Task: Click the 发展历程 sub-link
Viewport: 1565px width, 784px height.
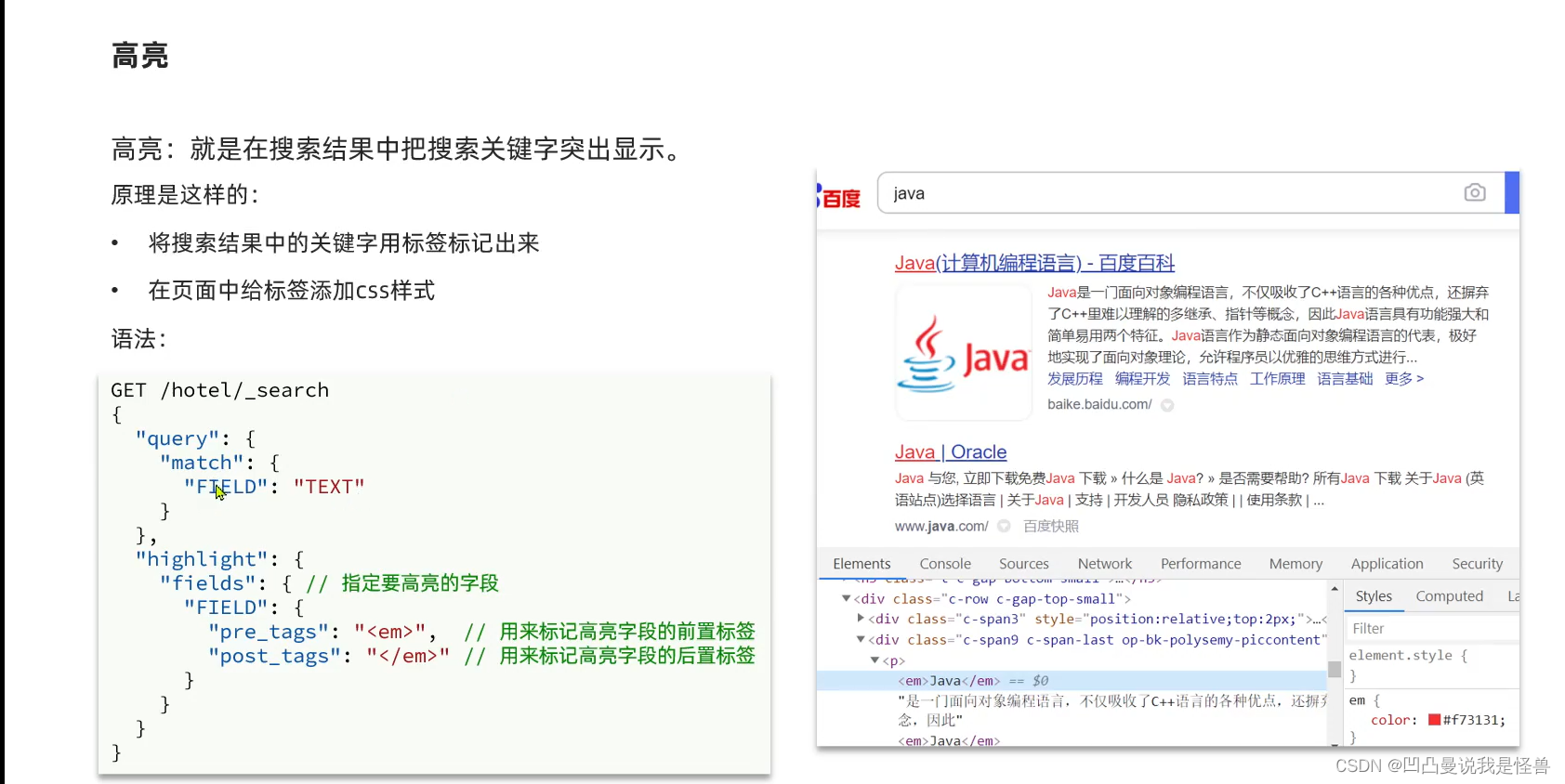Action: click(1075, 379)
